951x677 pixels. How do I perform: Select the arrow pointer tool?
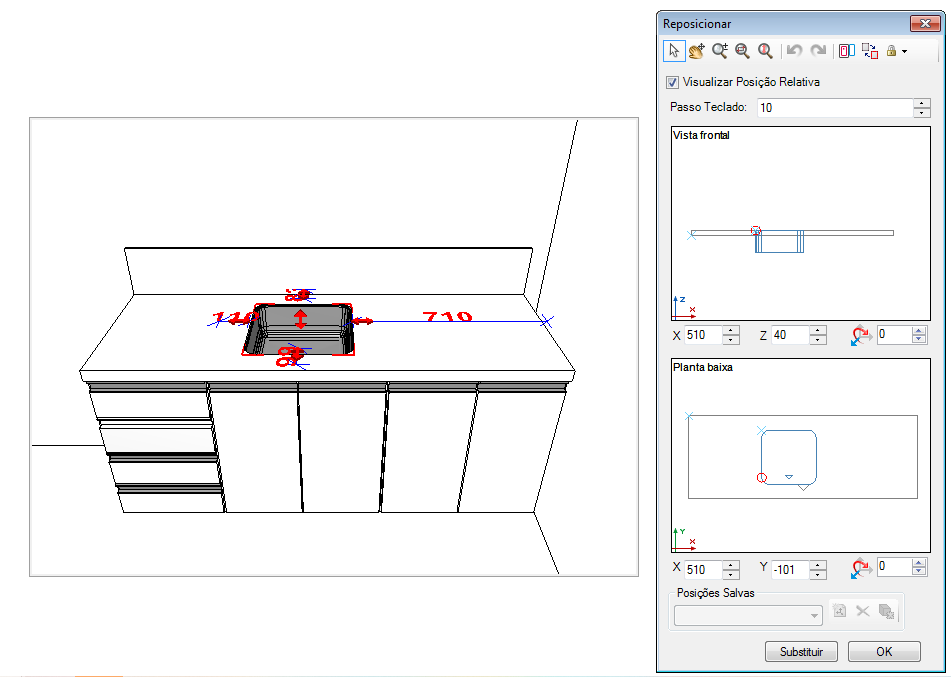click(674, 51)
